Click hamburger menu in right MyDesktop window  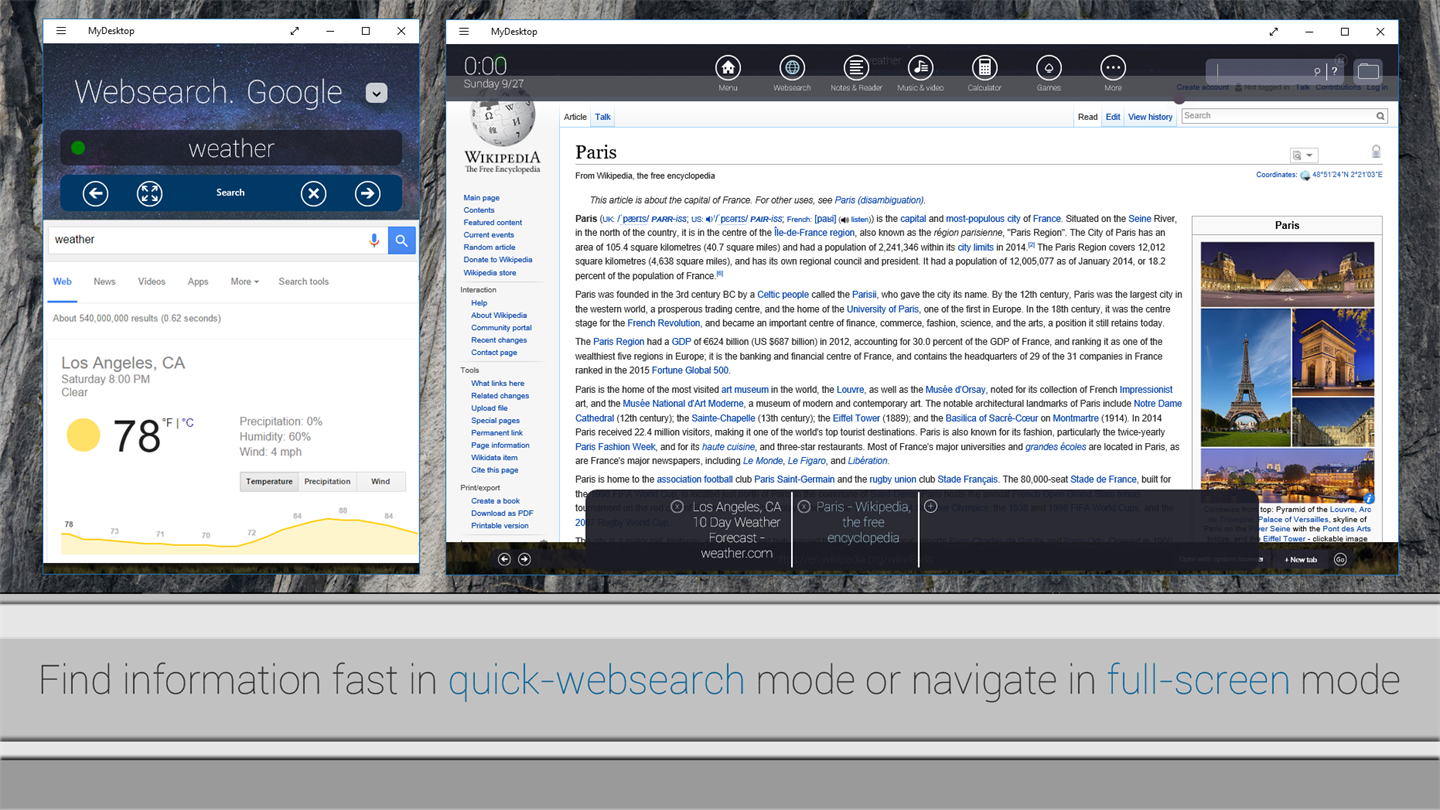[x=464, y=32]
